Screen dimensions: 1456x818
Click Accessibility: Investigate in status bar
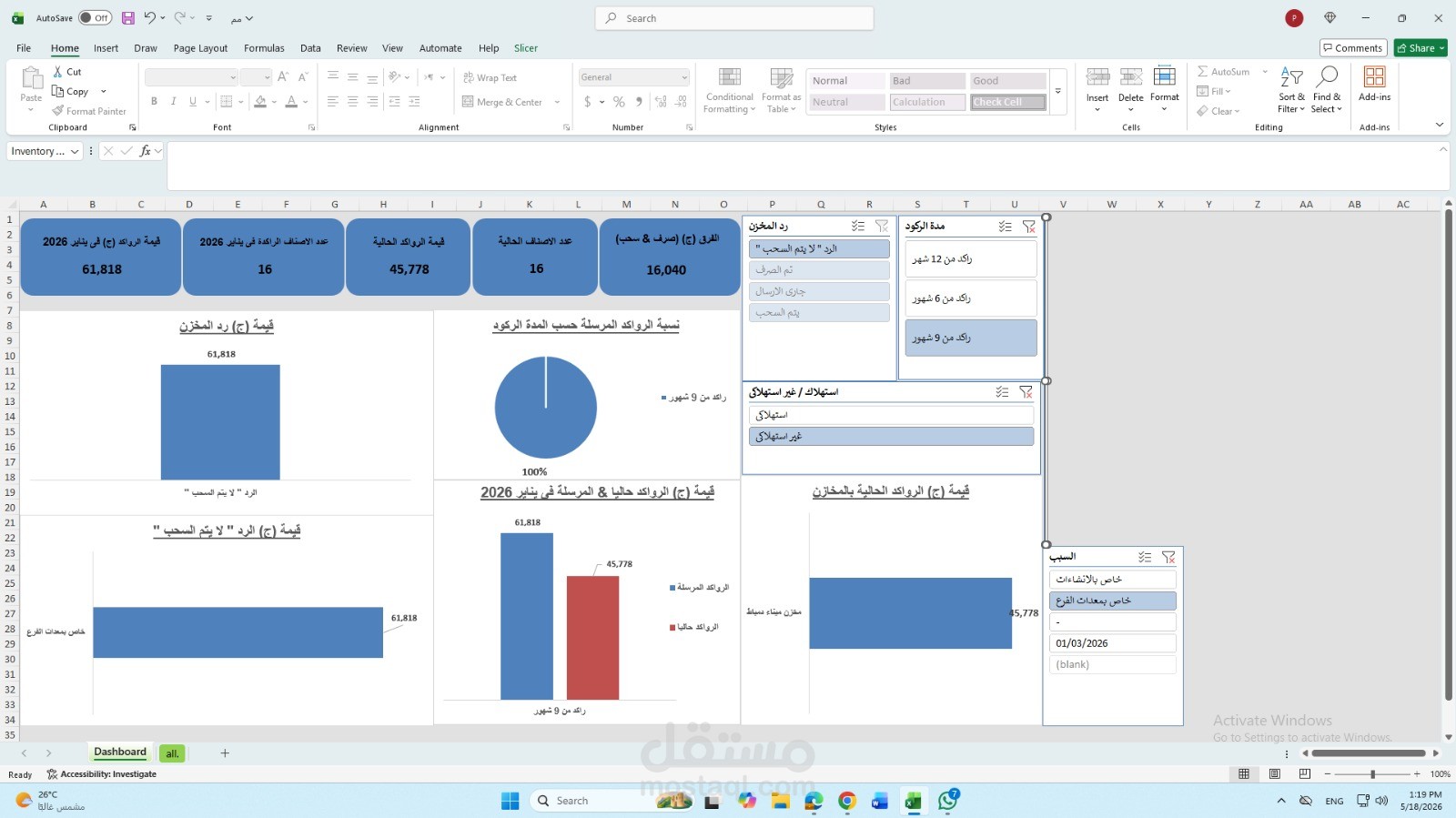click(102, 774)
